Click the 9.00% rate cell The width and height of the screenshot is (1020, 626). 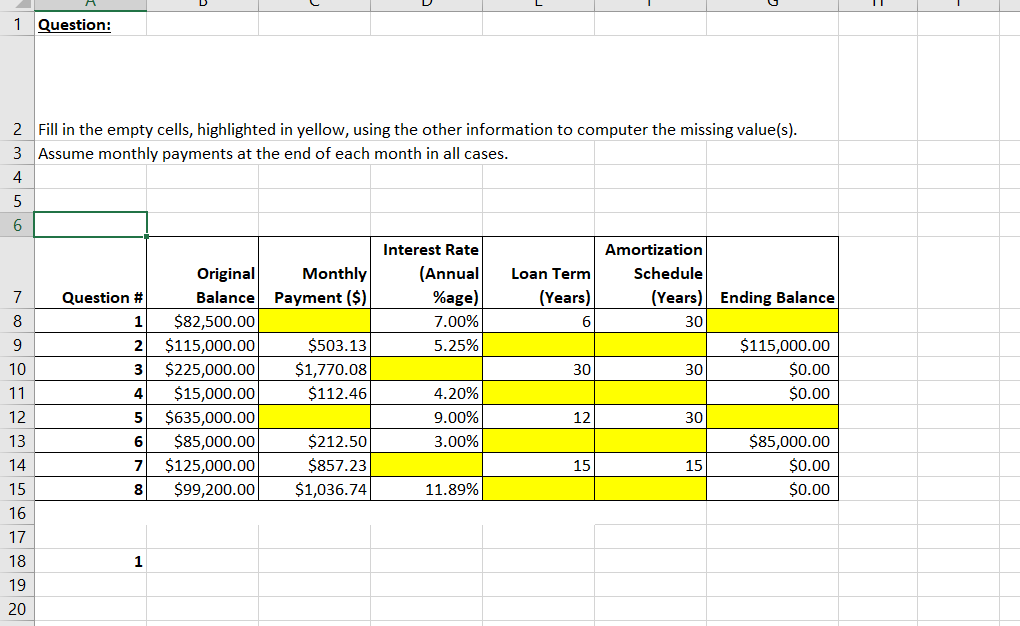click(427, 417)
